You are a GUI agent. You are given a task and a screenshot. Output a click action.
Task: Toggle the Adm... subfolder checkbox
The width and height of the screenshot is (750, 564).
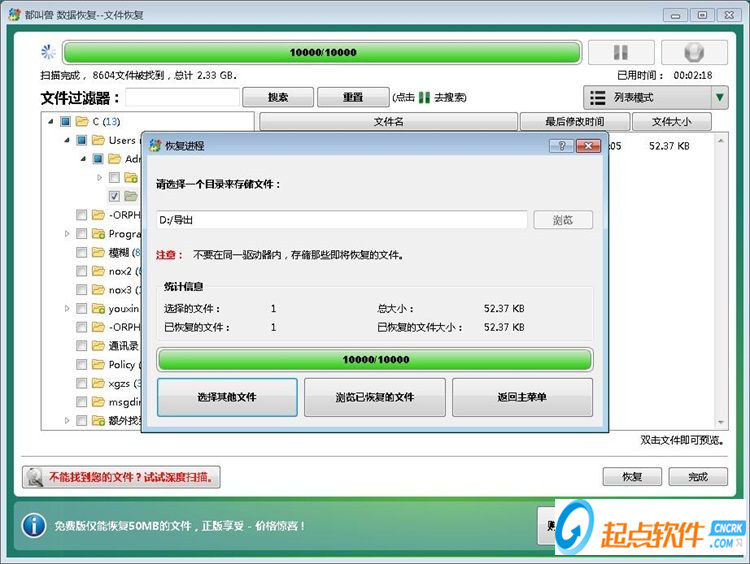pos(98,159)
